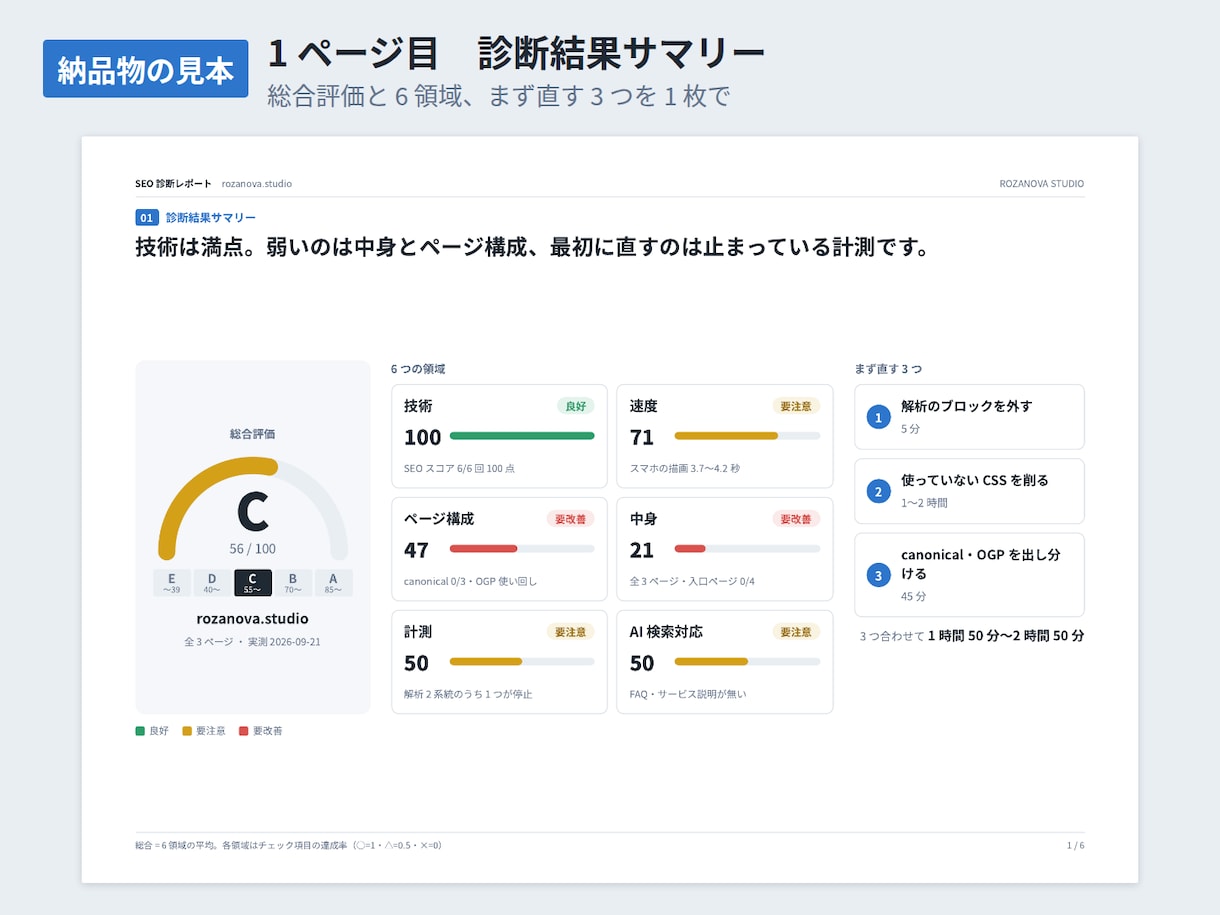1220x915 pixels.
Task: Select the E grade box
Action: pyautogui.click(x=172, y=583)
